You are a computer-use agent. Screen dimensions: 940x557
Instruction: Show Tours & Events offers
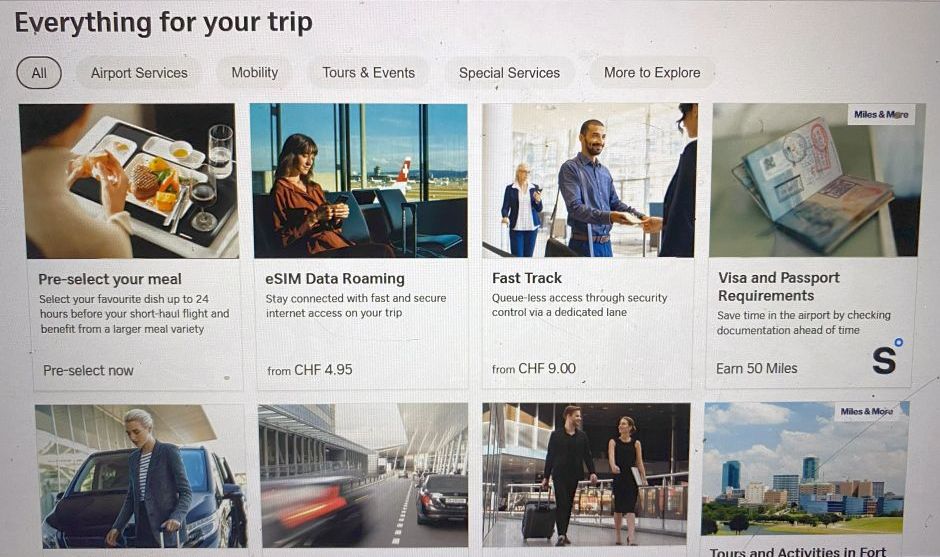pos(369,73)
